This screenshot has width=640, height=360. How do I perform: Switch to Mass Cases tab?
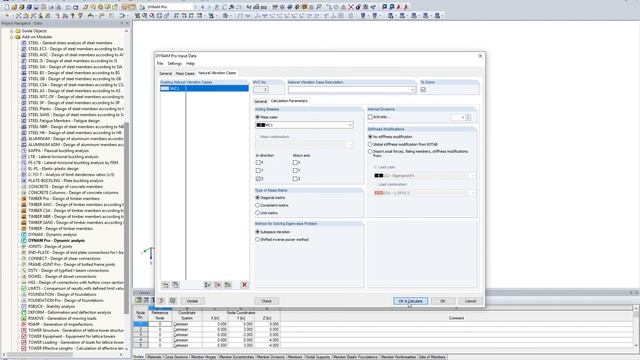185,73
